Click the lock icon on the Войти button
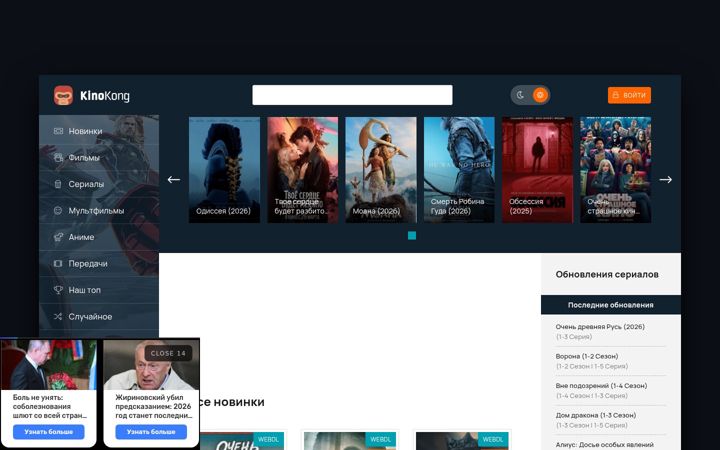Image resolution: width=720 pixels, height=450 pixels. point(616,95)
